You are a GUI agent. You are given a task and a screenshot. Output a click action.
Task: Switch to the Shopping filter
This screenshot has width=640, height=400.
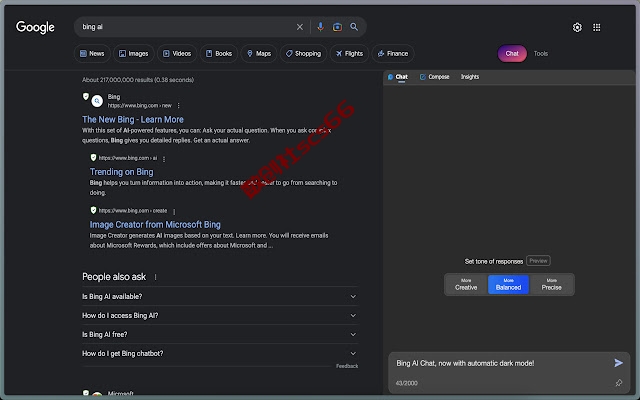pos(303,53)
